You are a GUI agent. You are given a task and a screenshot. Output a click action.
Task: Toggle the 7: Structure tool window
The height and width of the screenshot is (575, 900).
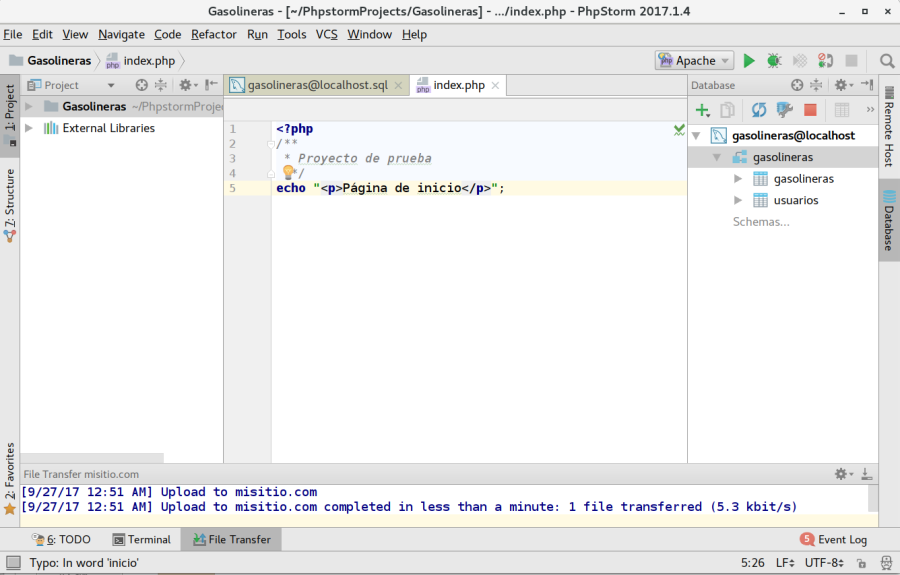pos(10,205)
